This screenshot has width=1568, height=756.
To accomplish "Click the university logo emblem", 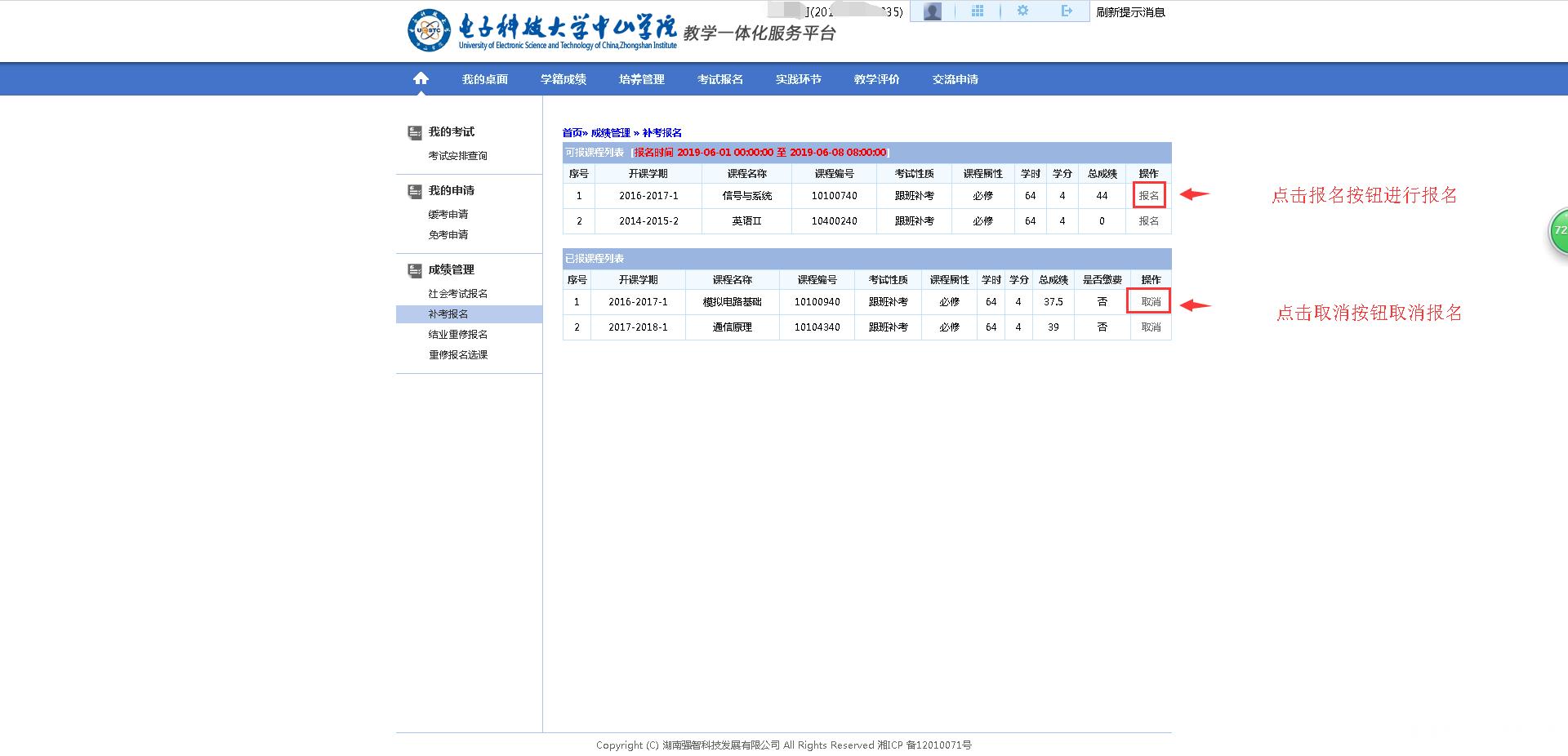I will point(429,30).
